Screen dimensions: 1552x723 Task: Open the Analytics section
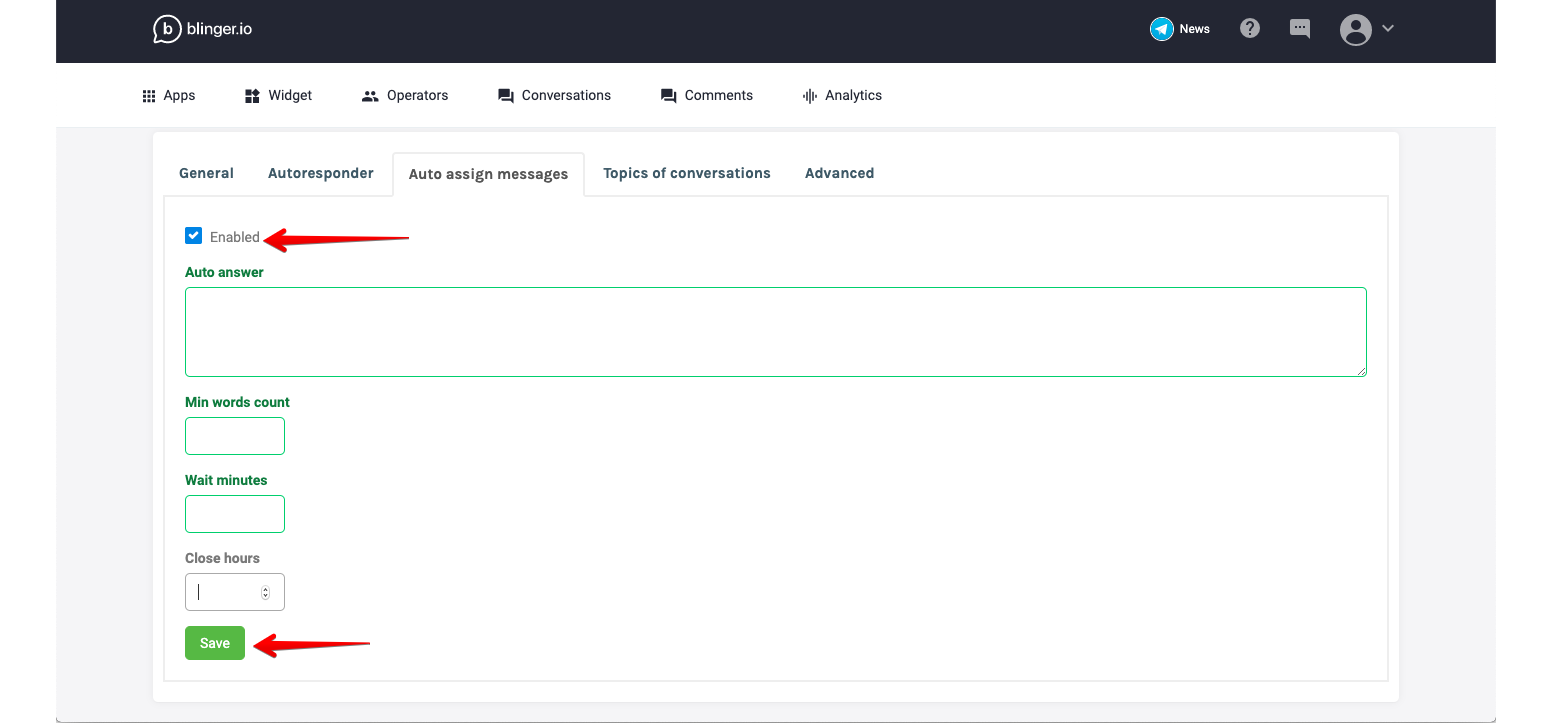point(842,95)
